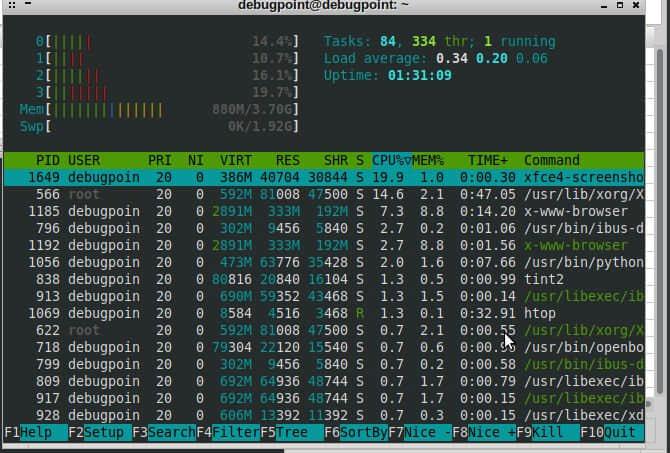Open the F6 SortBy menu

[355, 432]
